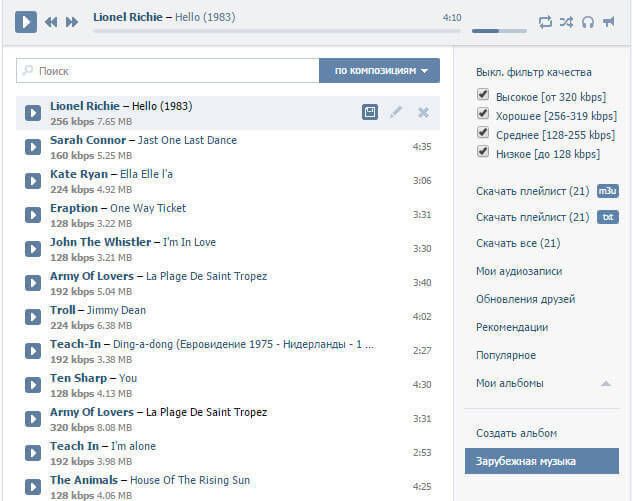This screenshot has height=501, width=633.
Task: Click Скачать все (21) link
Action: [518, 243]
